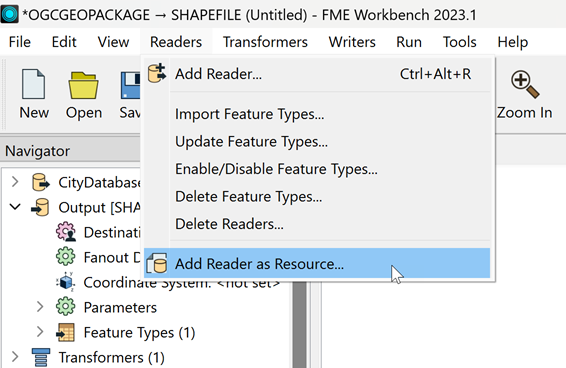
Task: Click the Transformers stack icon
Action: tap(40, 357)
